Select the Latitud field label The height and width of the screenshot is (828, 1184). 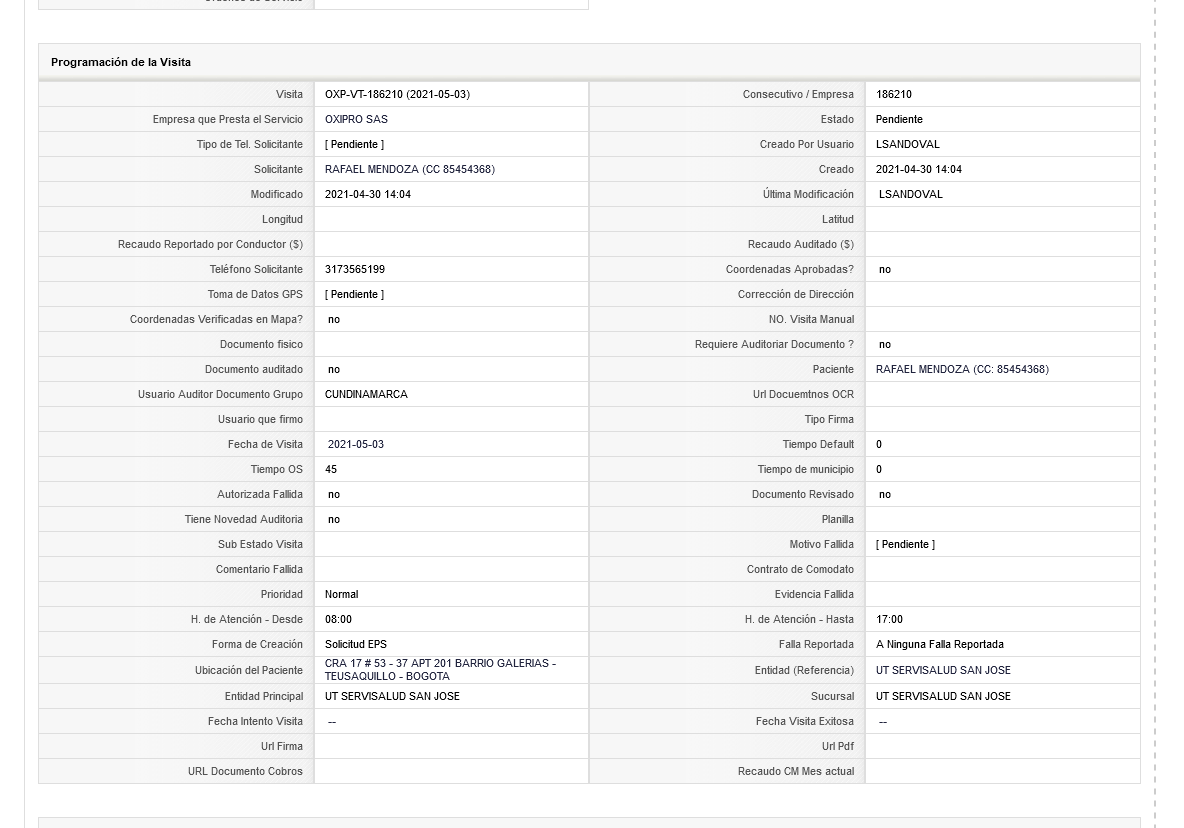(x=837, y=219)
